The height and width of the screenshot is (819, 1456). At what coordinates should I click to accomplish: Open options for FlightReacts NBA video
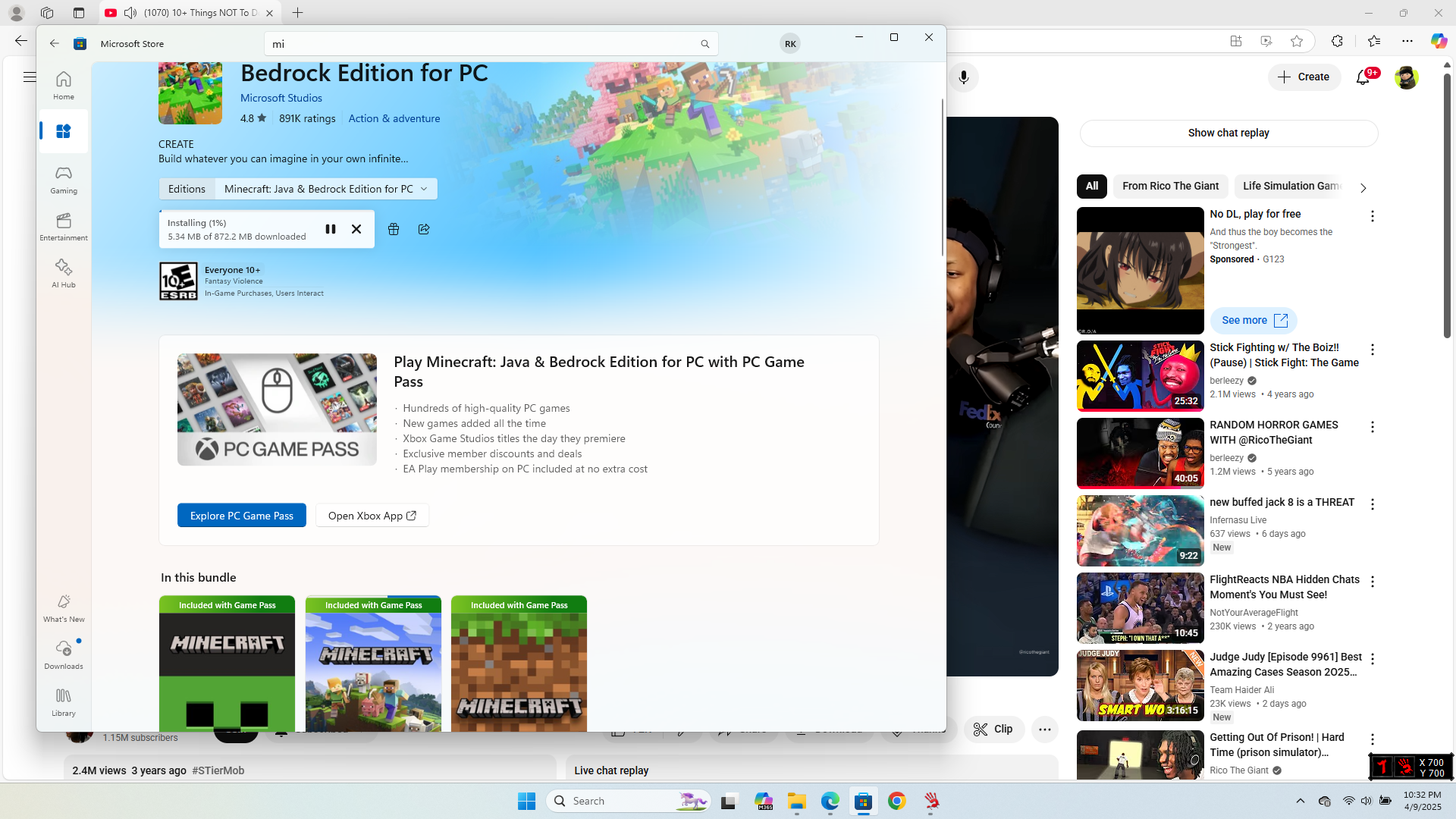[x=1372, y=582]
